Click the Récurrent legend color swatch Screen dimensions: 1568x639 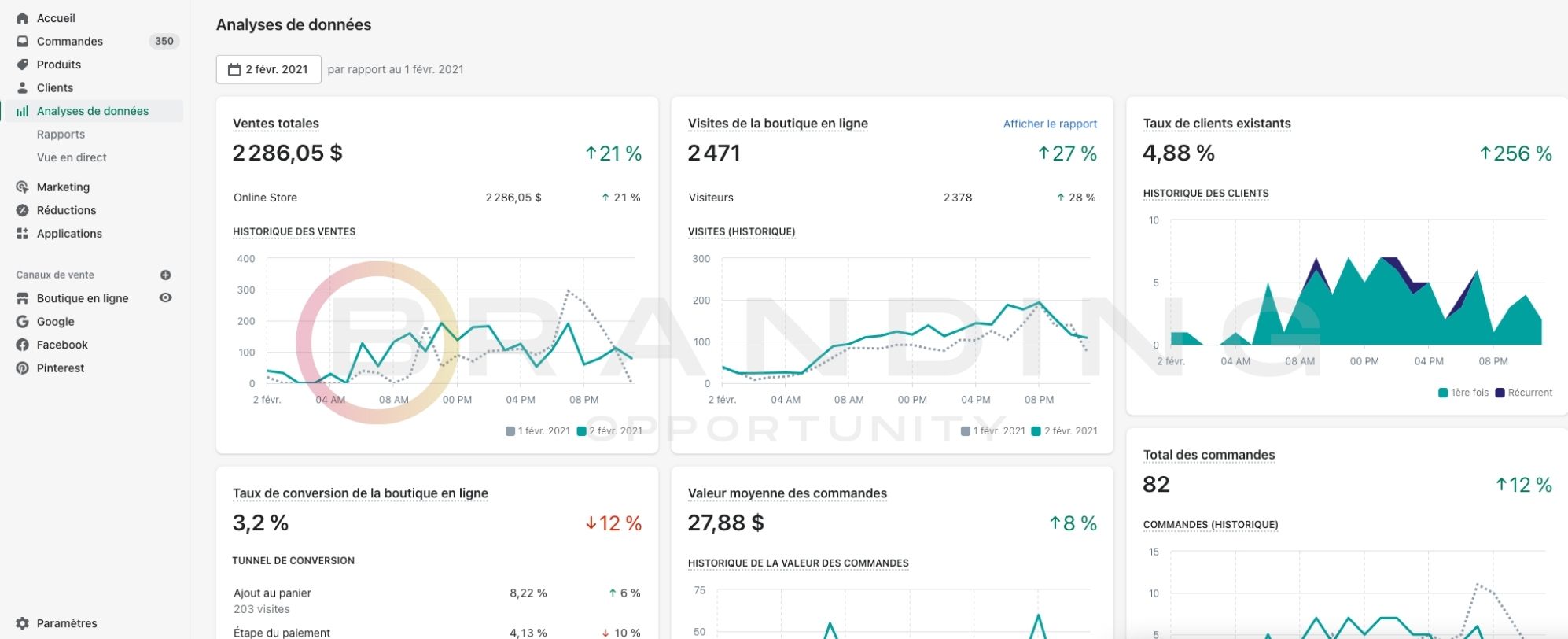(1500, 393)
